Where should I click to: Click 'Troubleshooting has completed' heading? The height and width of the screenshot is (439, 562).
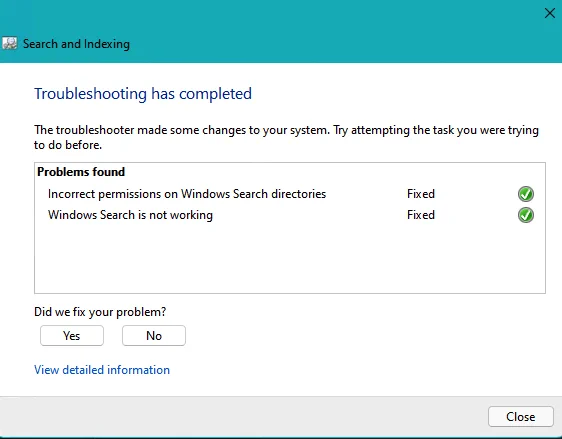click(x=143, y=94)
